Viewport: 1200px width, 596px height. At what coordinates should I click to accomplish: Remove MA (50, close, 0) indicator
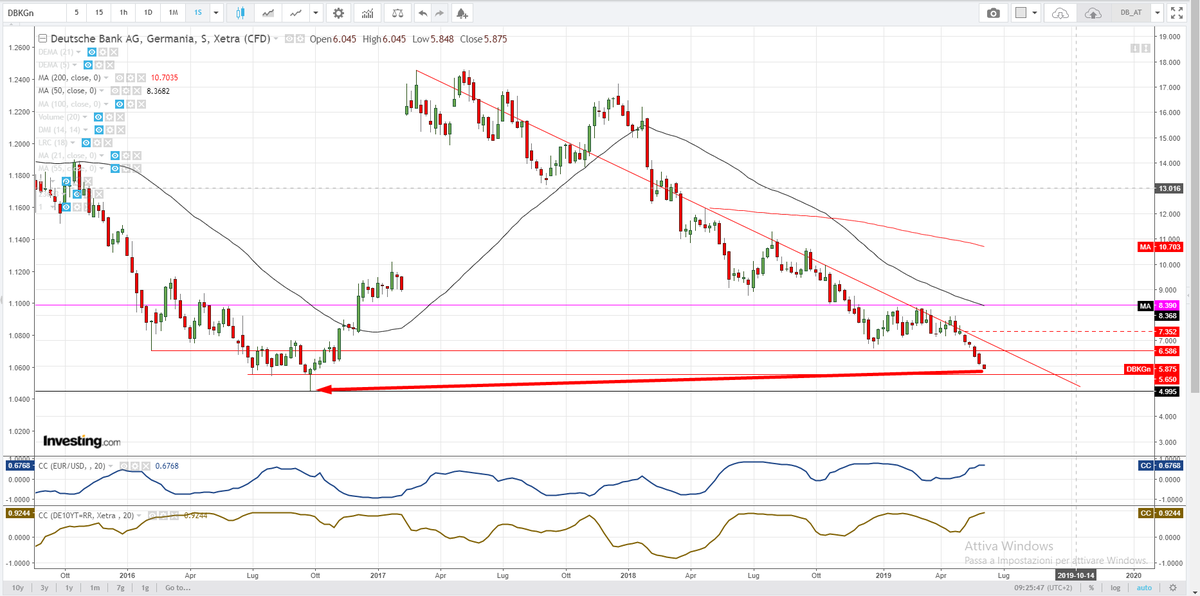tap(137, 91)
